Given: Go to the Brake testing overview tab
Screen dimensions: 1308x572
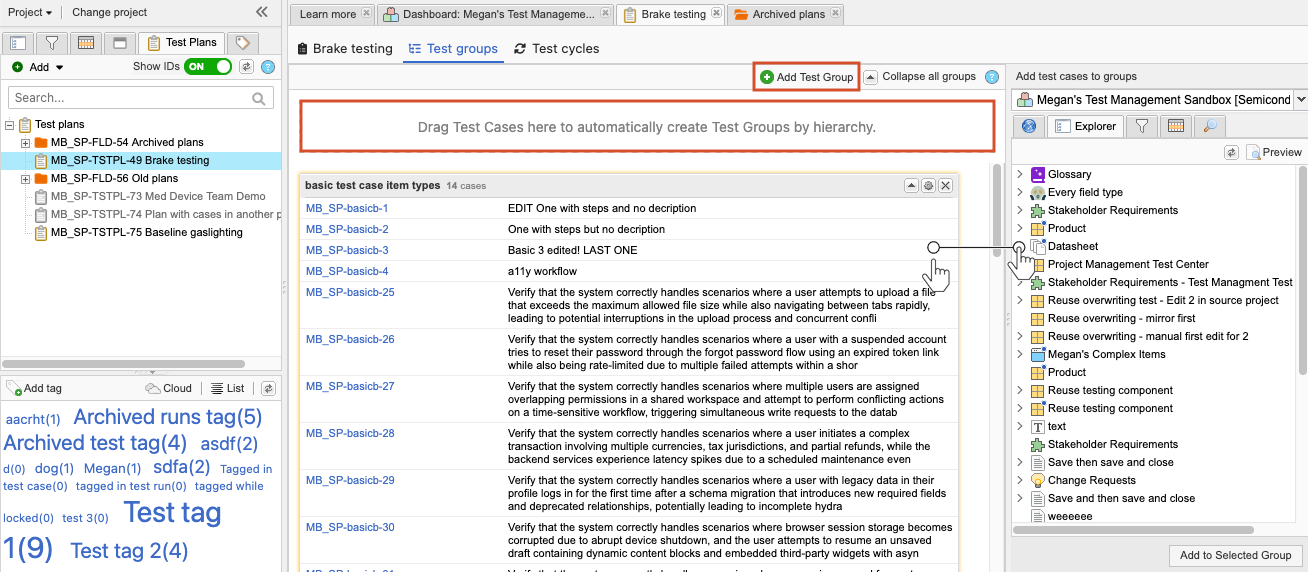Looking at the screenshot, I should tap(346, 48).
